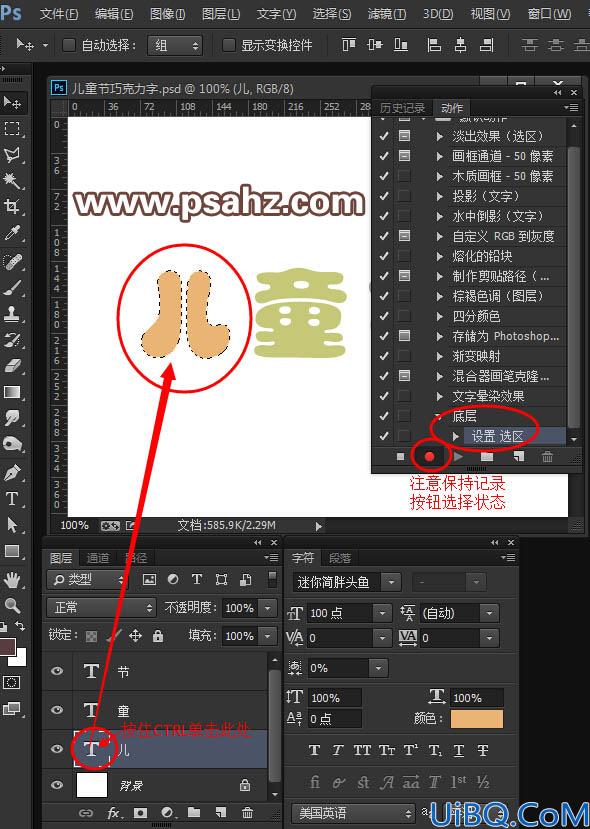This screenshot has width=590, height=829.
Task: Select the Horizontal Type tool
Action: (x=12, y=499)
